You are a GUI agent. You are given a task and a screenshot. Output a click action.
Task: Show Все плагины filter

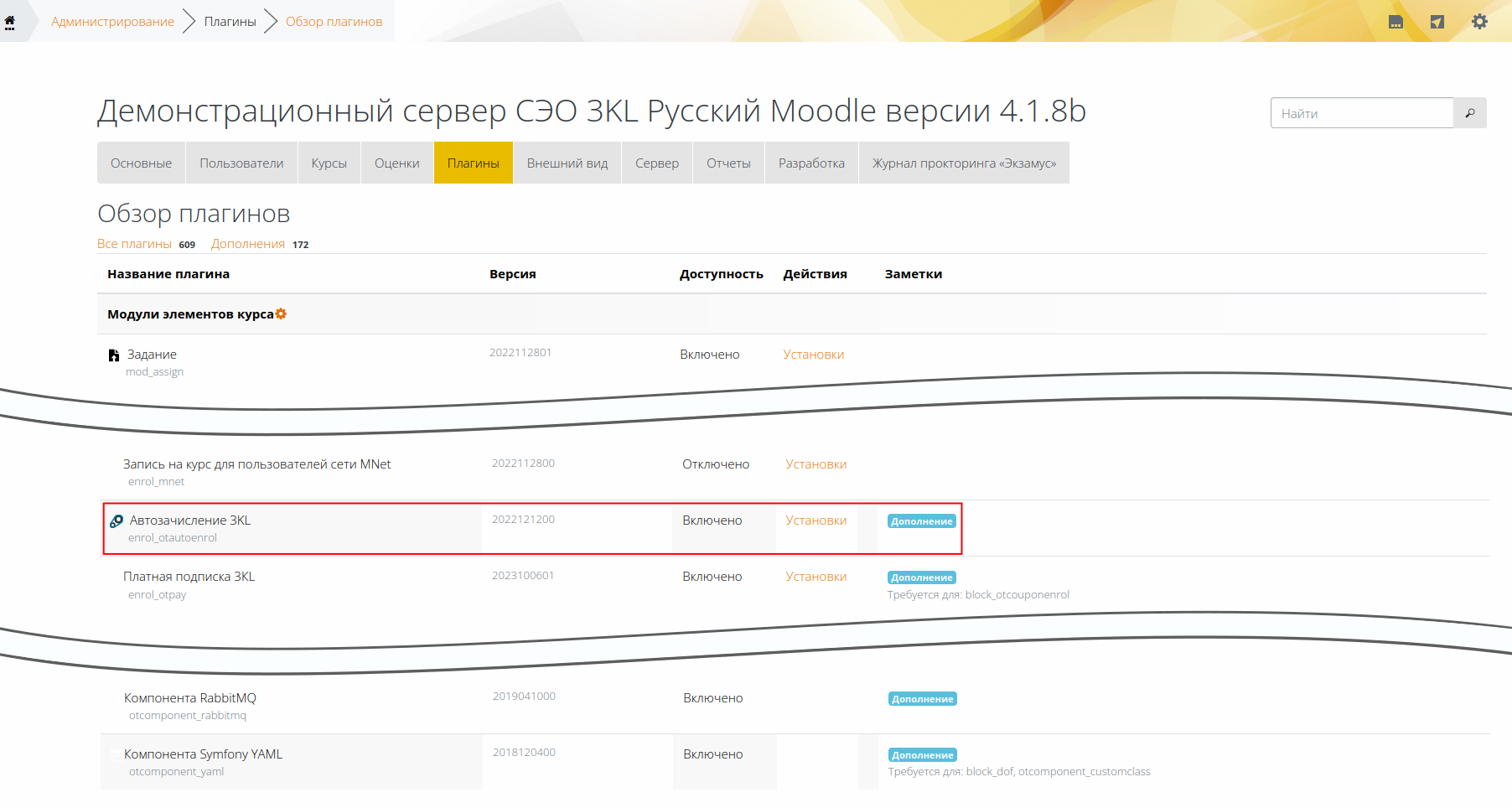pyautogui.click(x=134, y=244)
